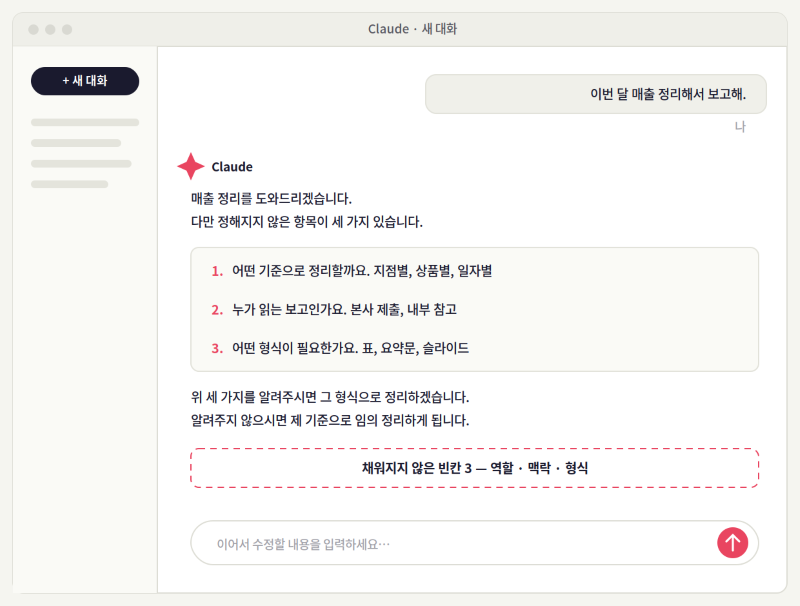
Task: Click the line 알려주지 않으시면 제 기준으로 임의 정리하게 됩니다
Action: (330, 420)
